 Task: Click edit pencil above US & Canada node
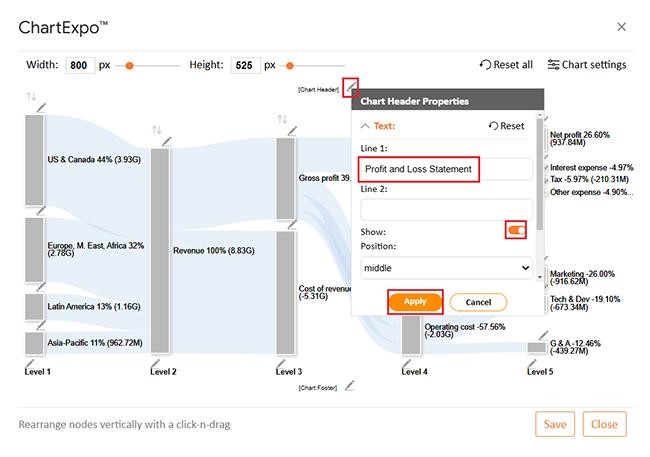[x=41, y=106]
